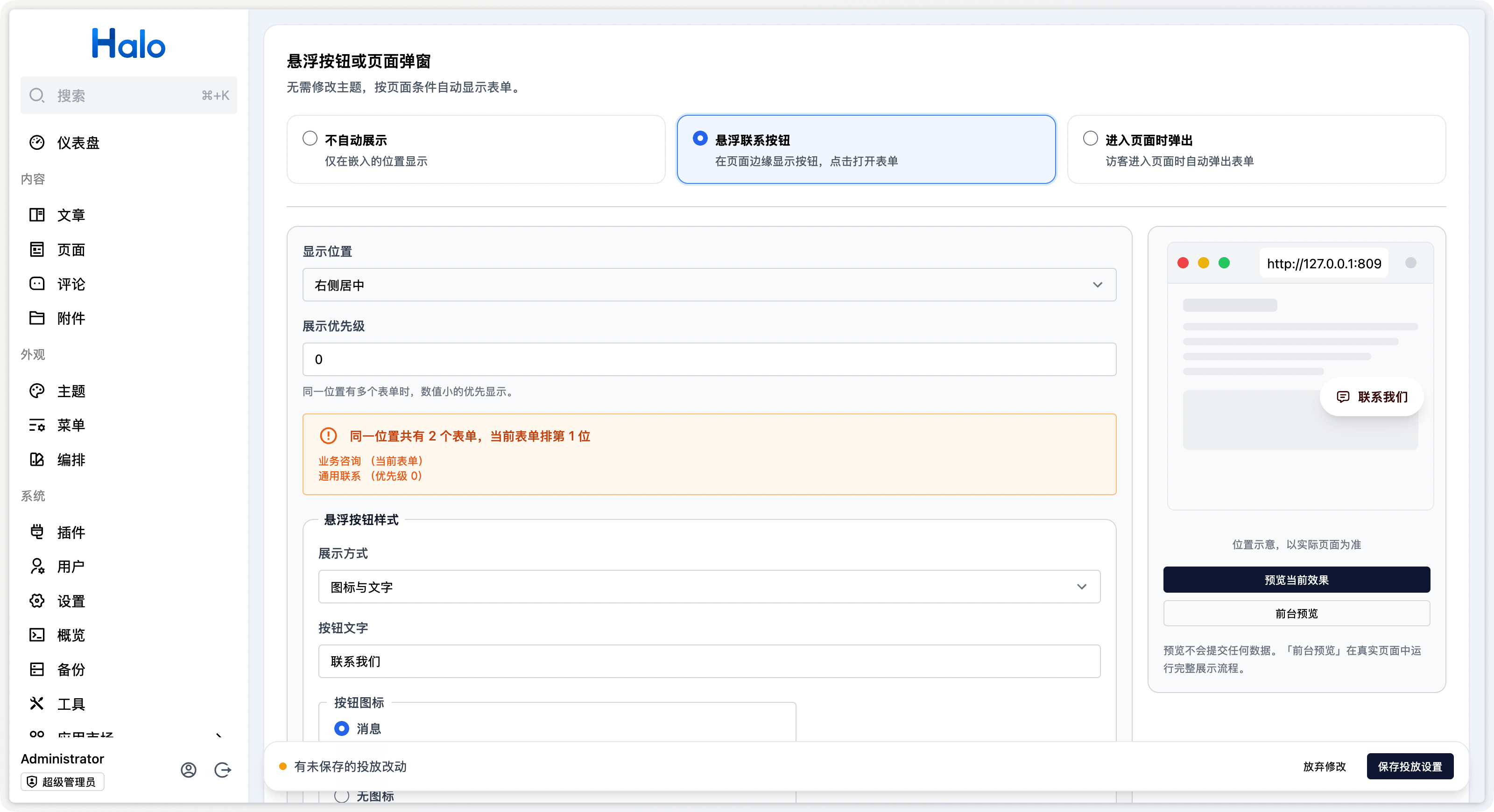Click the 有未保存的投放改动 status text

pos(350,766)
